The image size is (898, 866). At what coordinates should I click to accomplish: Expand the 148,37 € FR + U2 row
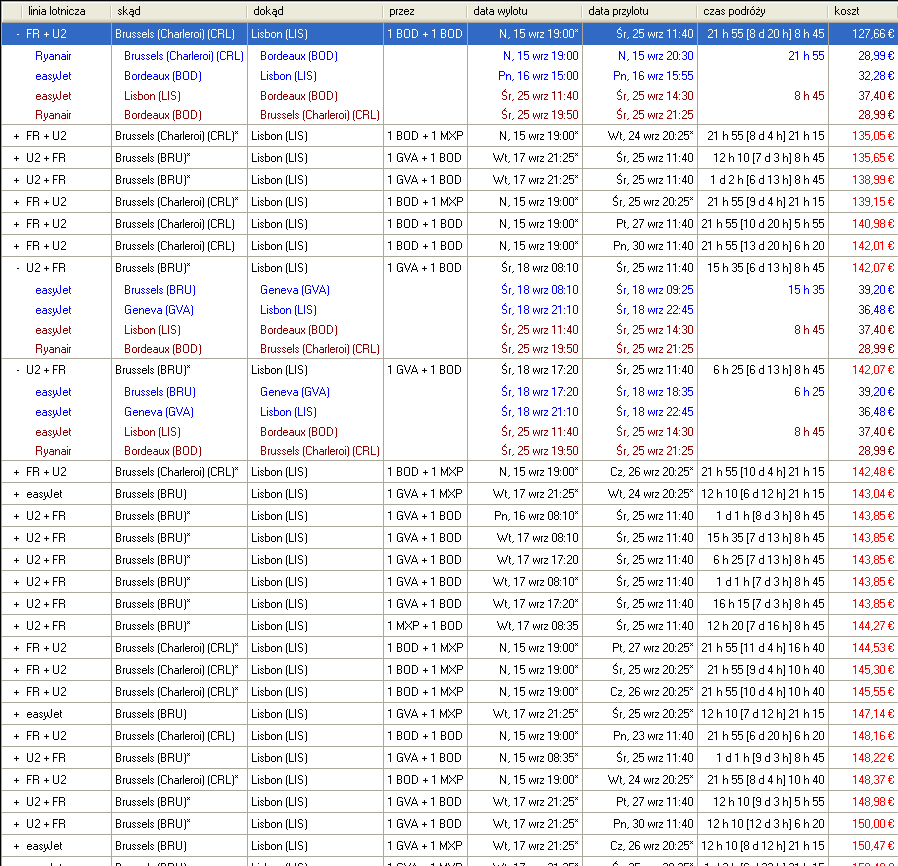tap(17, 780)
